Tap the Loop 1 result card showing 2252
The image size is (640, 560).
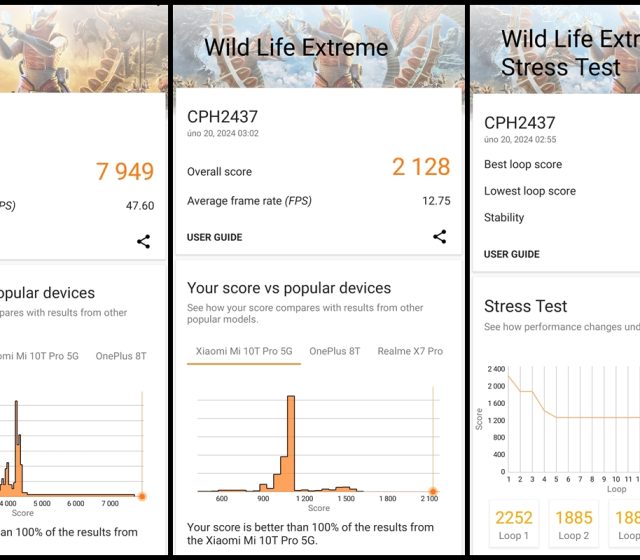coord(514,524)
